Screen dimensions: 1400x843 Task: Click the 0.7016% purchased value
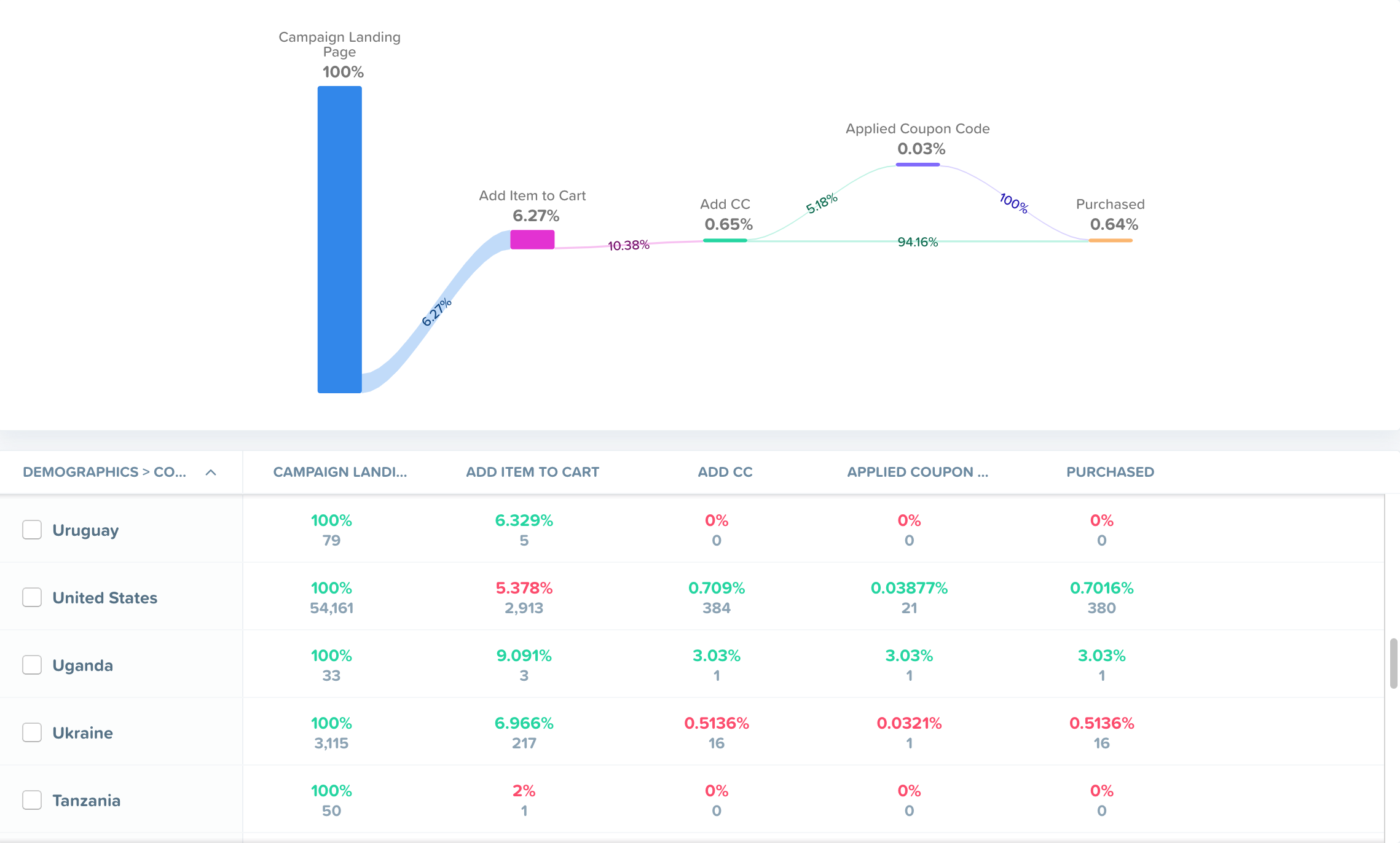click(x=1102, y=588)
